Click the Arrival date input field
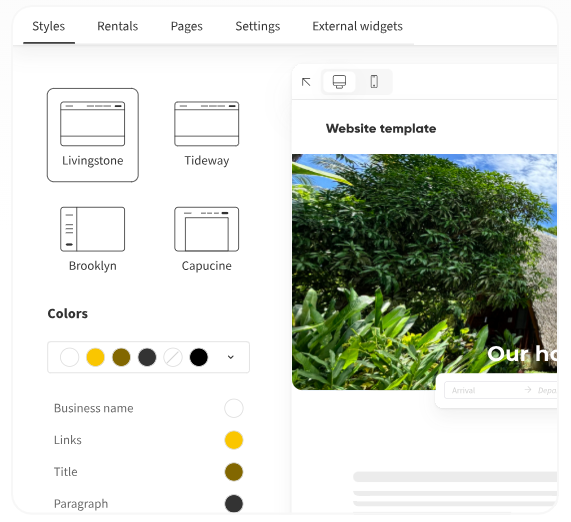The height and width of the screenshot is (522, 571). pos(484,390)
